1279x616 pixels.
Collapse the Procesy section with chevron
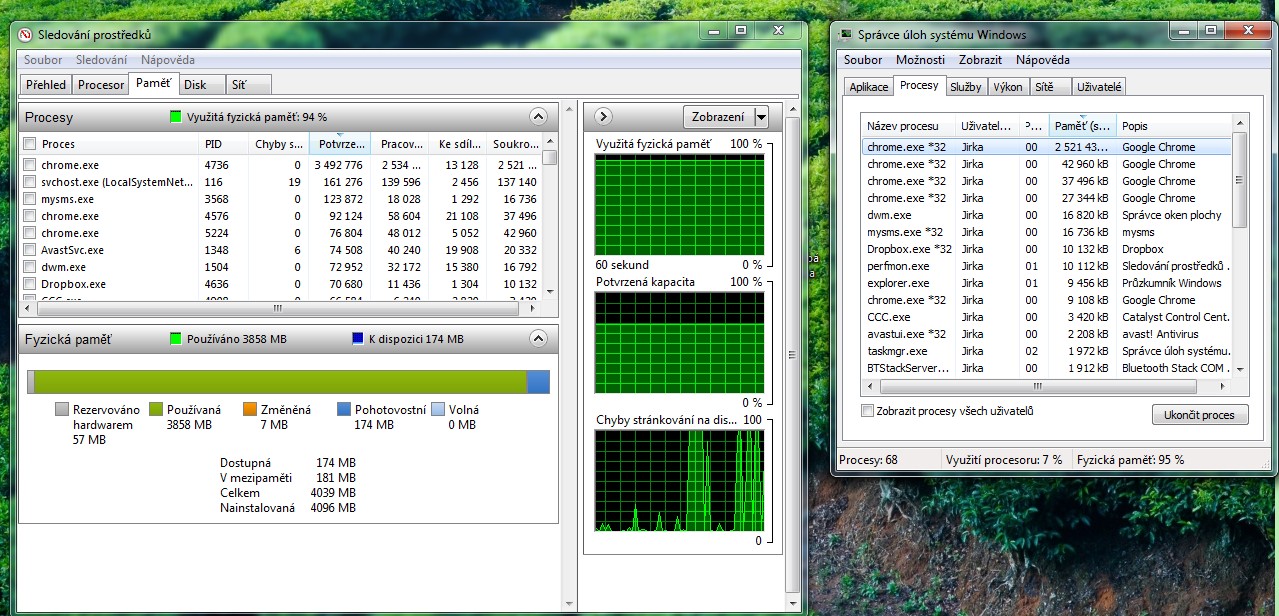[x=538, y=117]
